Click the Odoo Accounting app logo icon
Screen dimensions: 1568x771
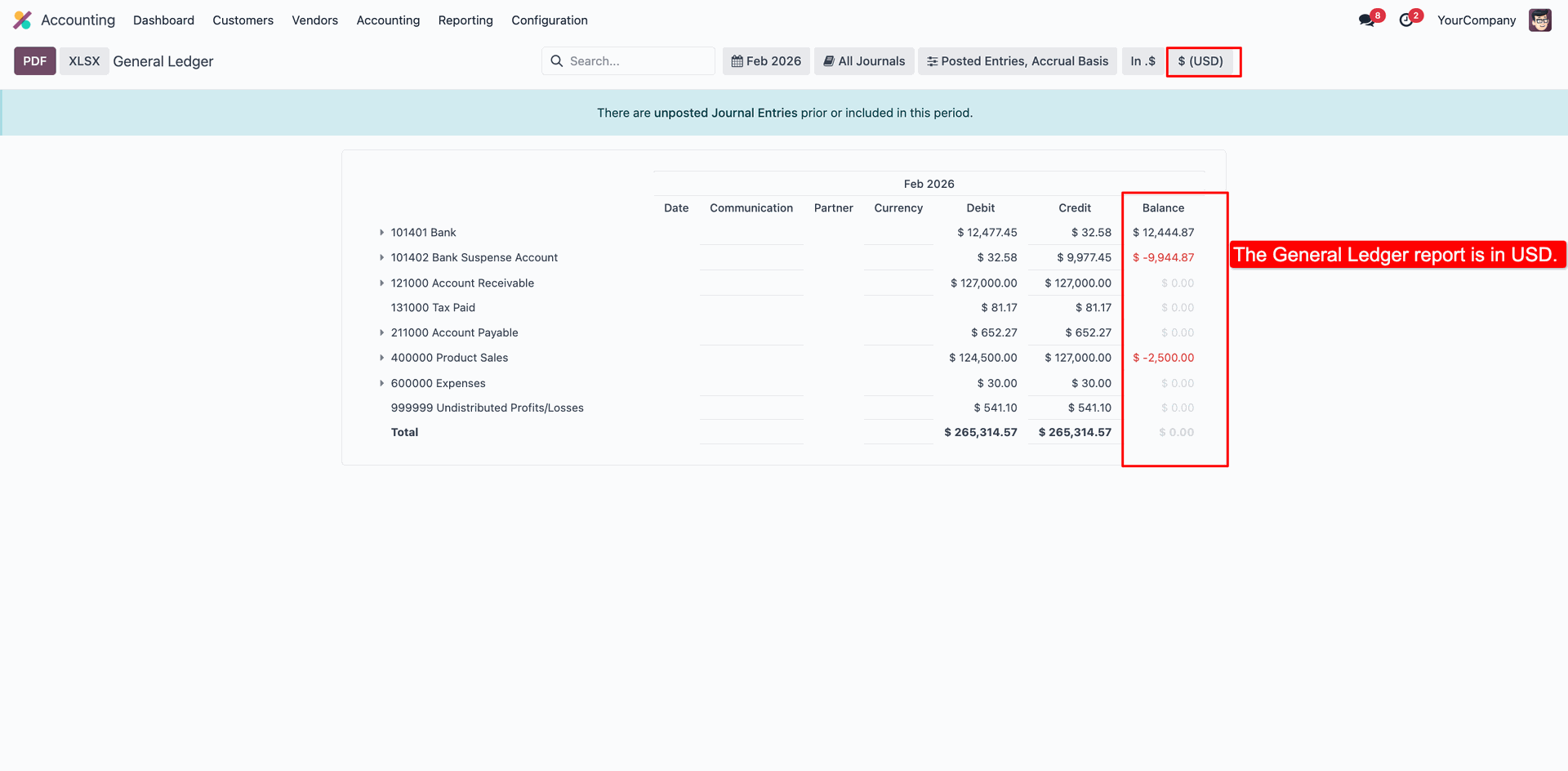click(23, 20)
